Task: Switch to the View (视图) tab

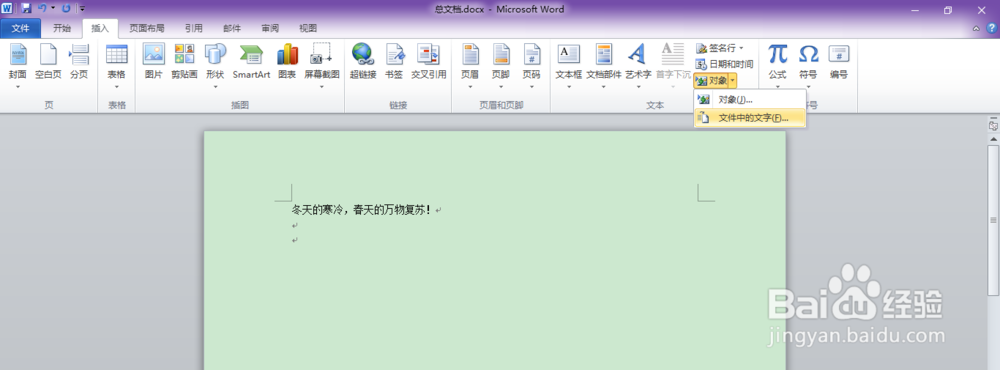Action: click(308, 28)
